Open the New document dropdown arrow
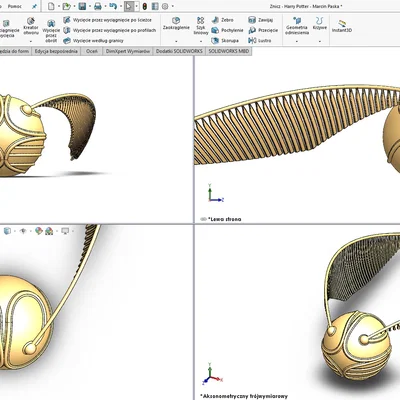The image size is (400, 400). pyautogui.click(x=58, y=6)
